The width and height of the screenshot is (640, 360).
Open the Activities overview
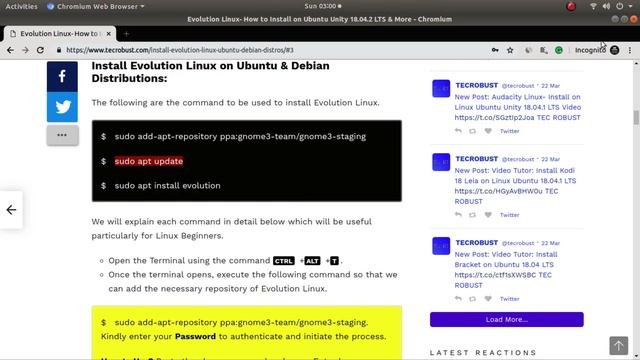tap(21, 6)
